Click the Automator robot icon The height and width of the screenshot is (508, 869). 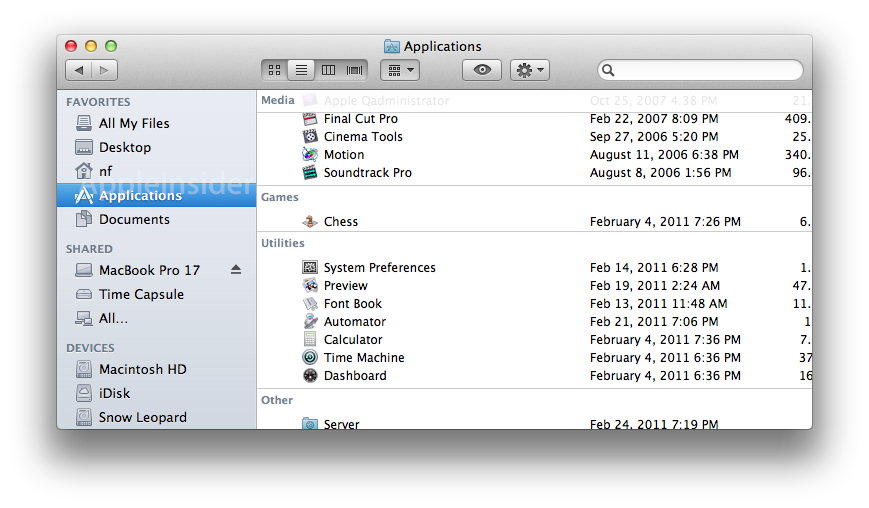coord(310,321)
